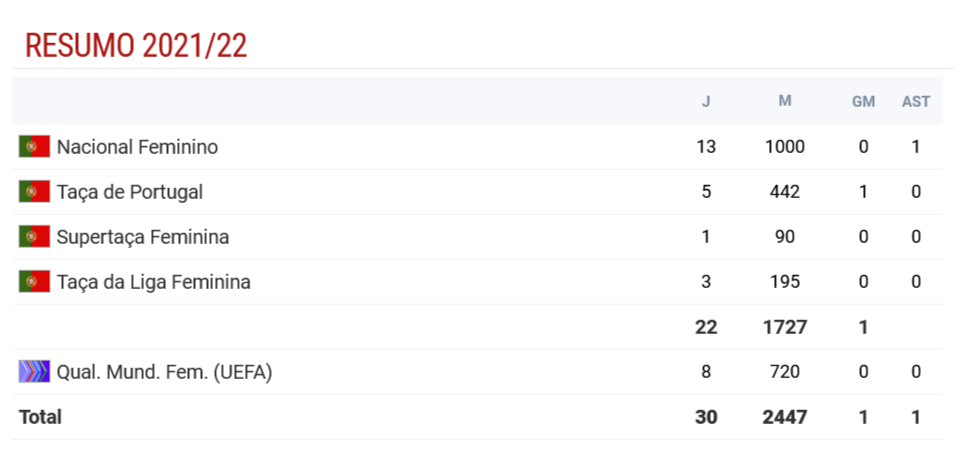The width and height of the screenshot is (966, 460).
Task: Open the Nacional Feminino competition link
Action: (137, 147)
